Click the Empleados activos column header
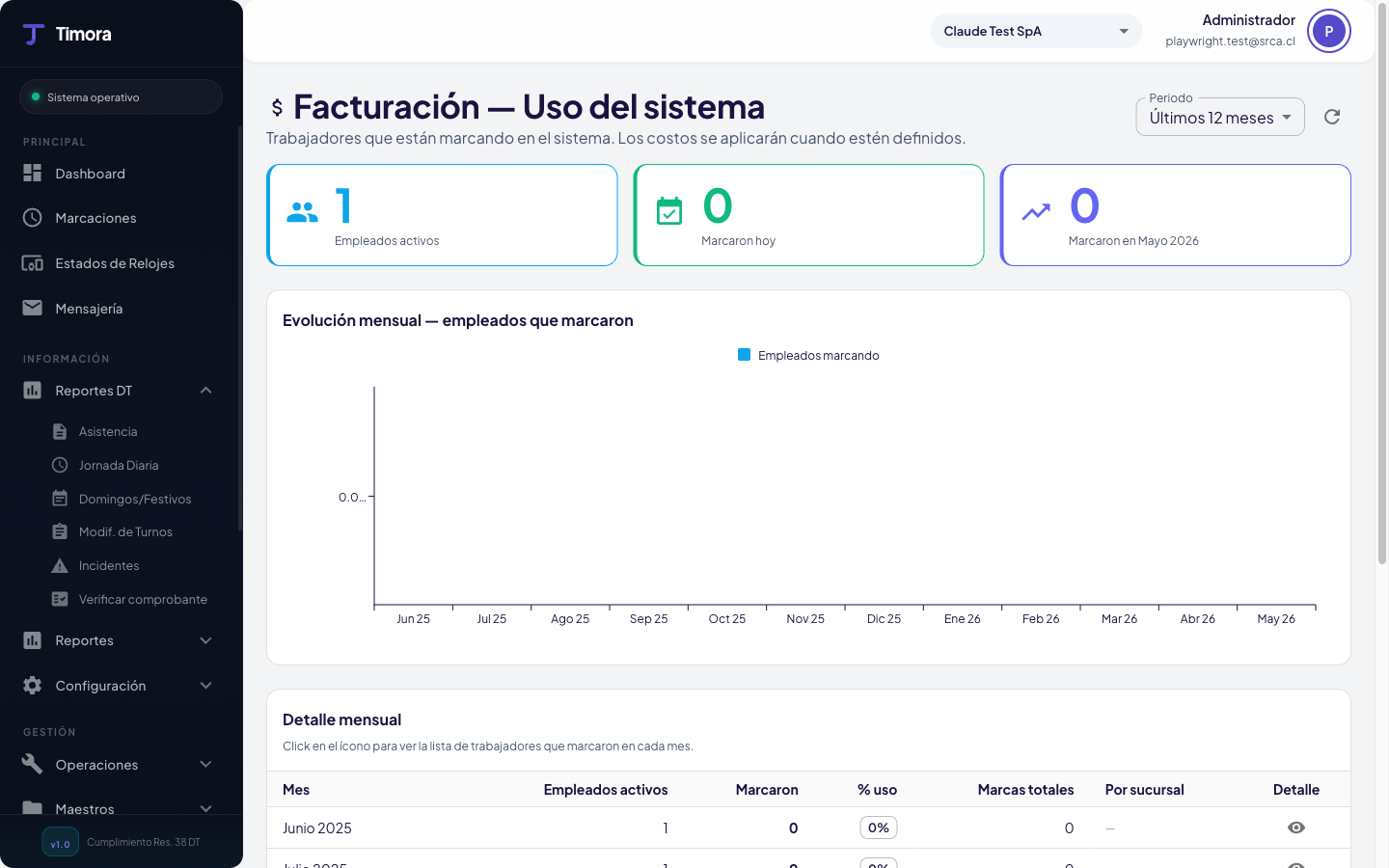The height and width of the screenshot is (868, 1389). coord(606,789)
